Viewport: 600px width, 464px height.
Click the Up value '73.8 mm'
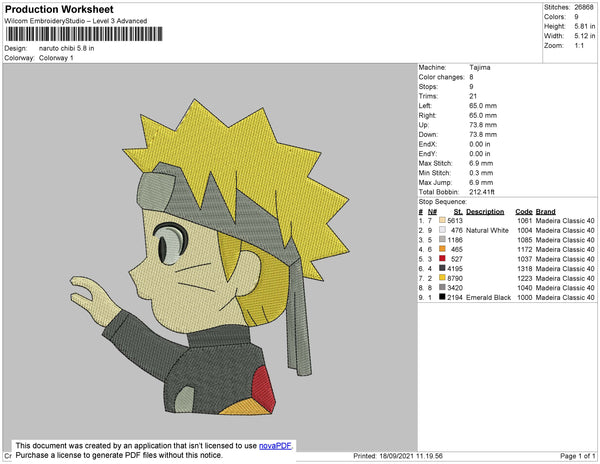coord(483,125)
